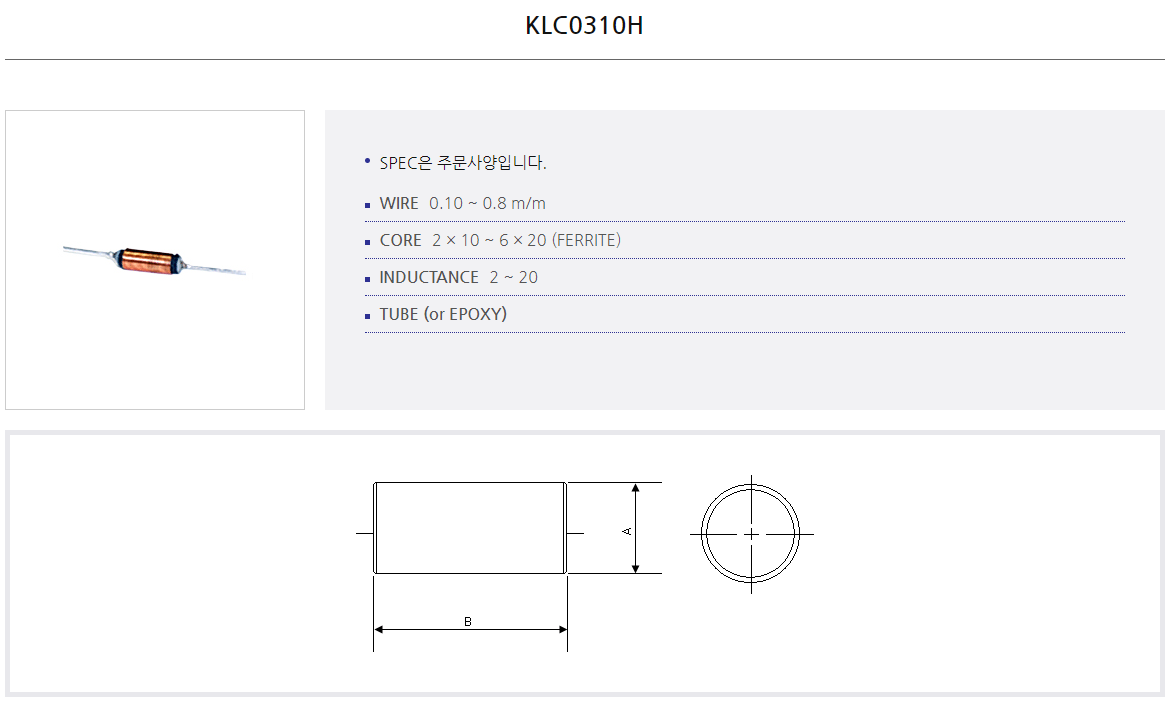Click the 2 ~ 20 inductance value

click(513, 277)
